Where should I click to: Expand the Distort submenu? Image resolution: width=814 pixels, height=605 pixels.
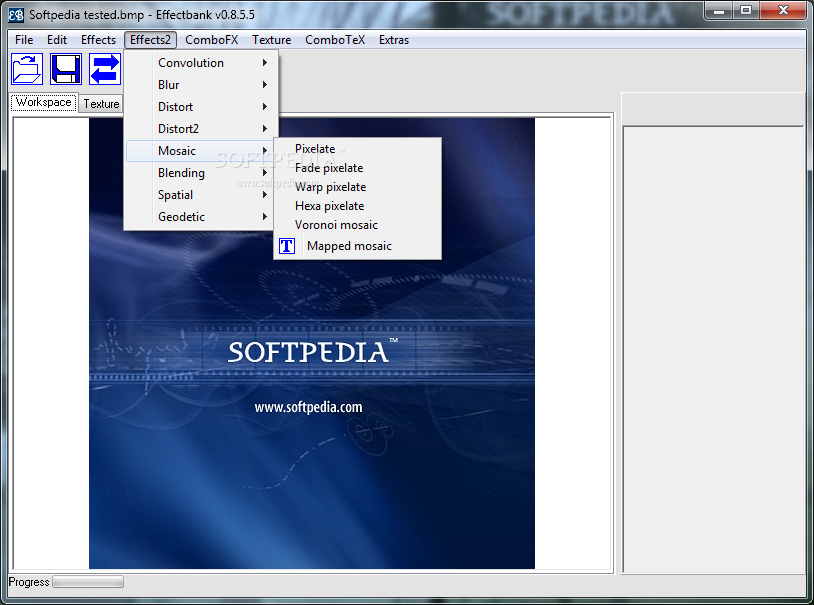(201, 107)
